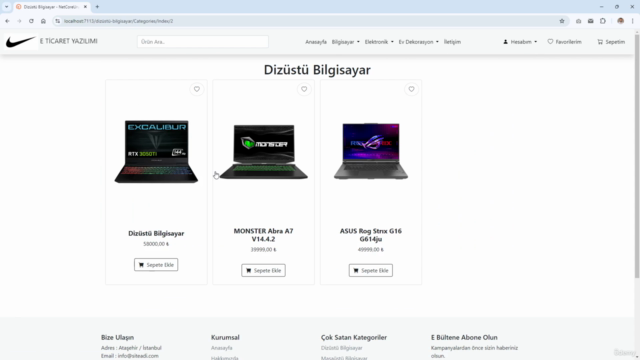Favorite the ASUS Rog Strix with heart icon

click(411, 89)
